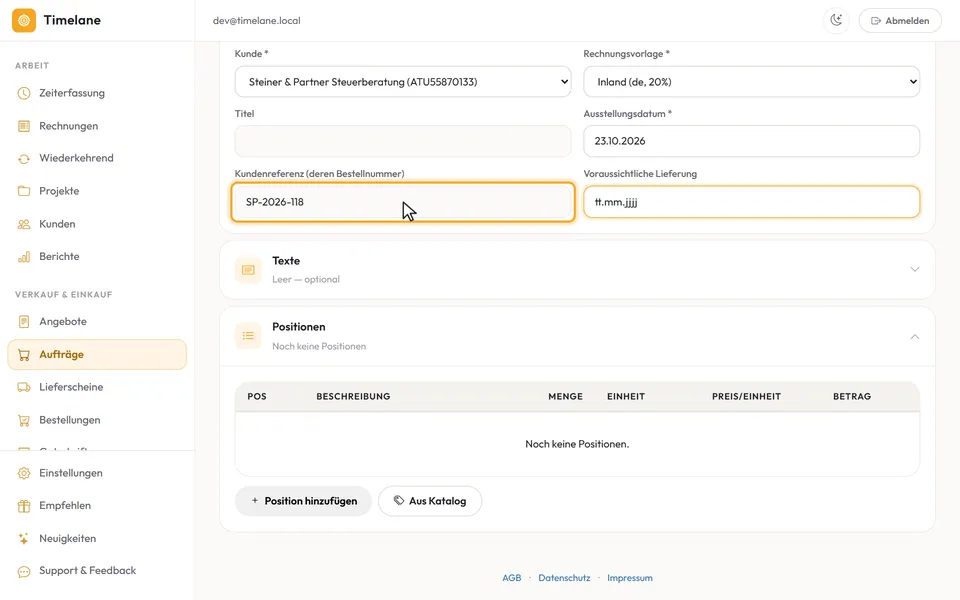Click the Aus Katalog button
Screen dimensions: 960x600
[430, 501]
